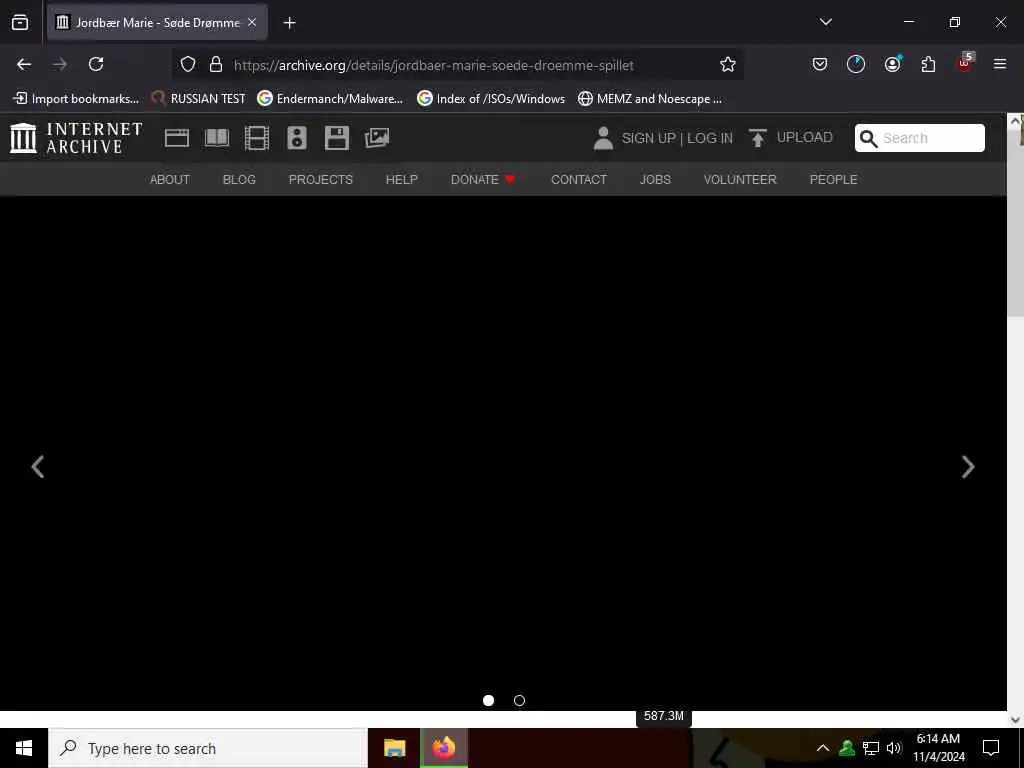Click the Internet Archive logo
This screenshot has width=1024, height=768.
(x=76, y=138)
